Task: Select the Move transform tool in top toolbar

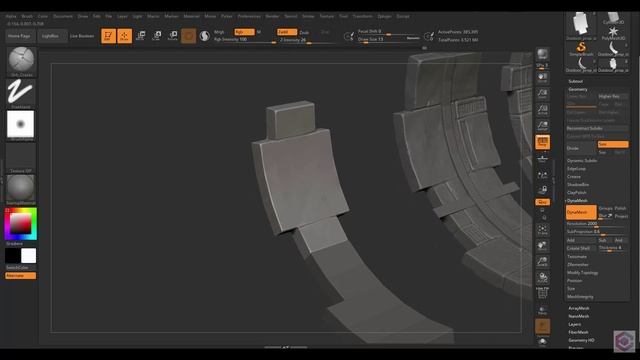Action: point(140,36)
